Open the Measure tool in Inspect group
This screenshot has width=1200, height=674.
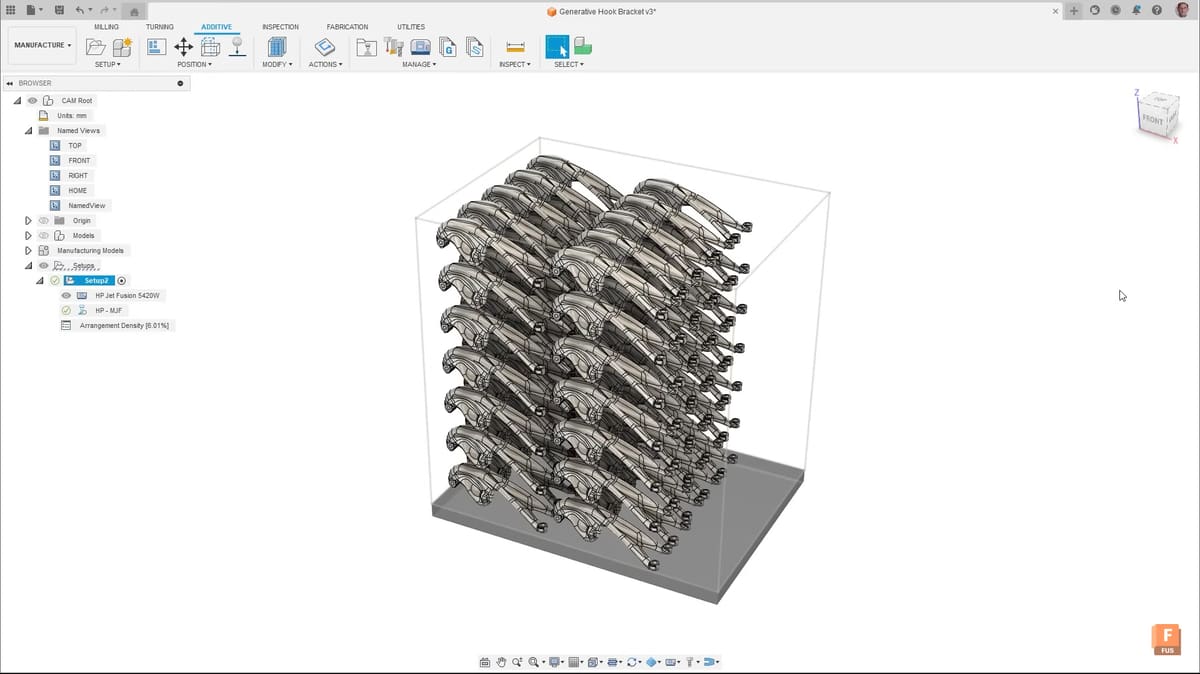pyautogui.click(x=515, y=47)
